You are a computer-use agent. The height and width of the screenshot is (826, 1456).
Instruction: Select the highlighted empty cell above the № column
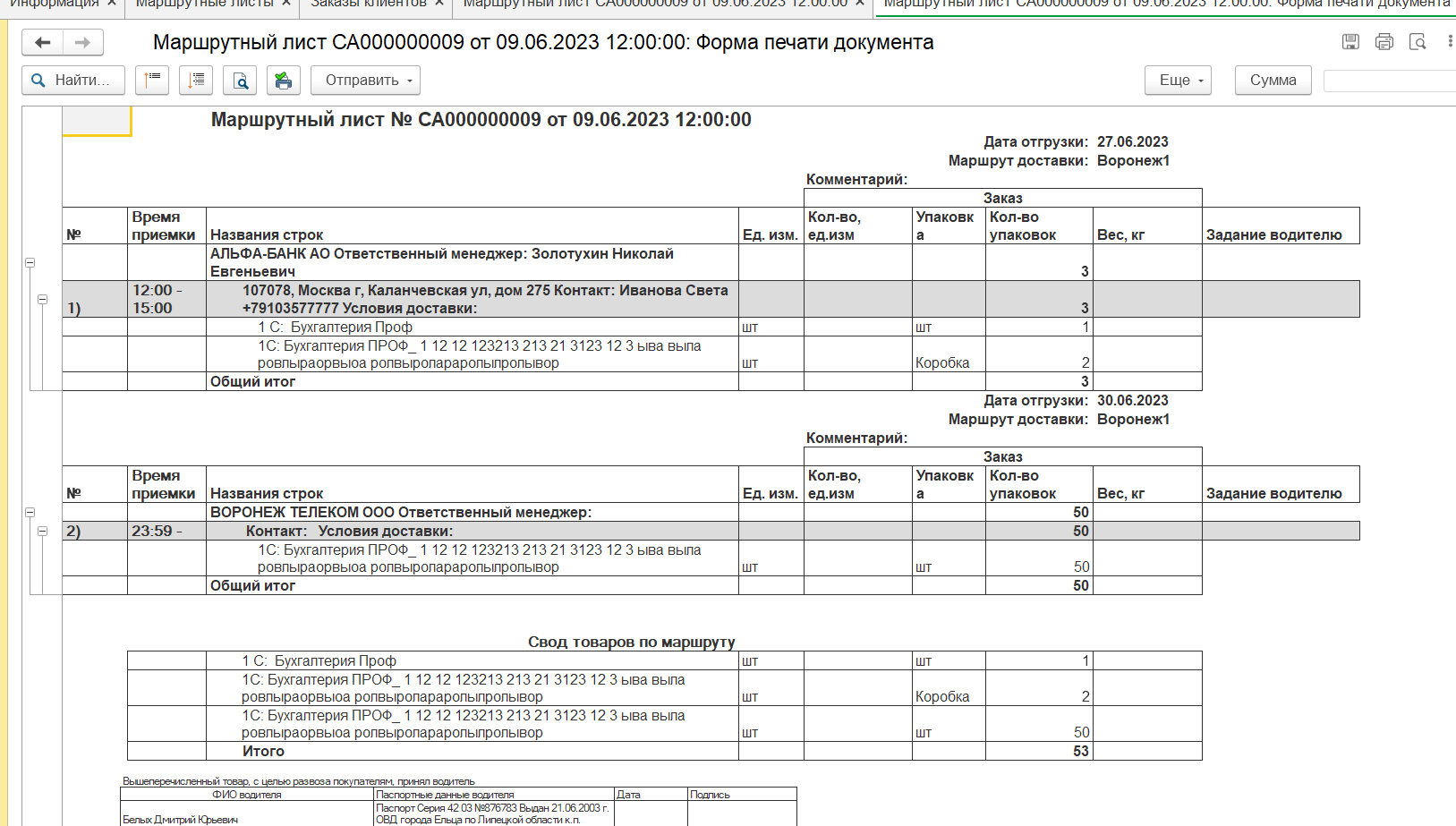coord(97,121)
